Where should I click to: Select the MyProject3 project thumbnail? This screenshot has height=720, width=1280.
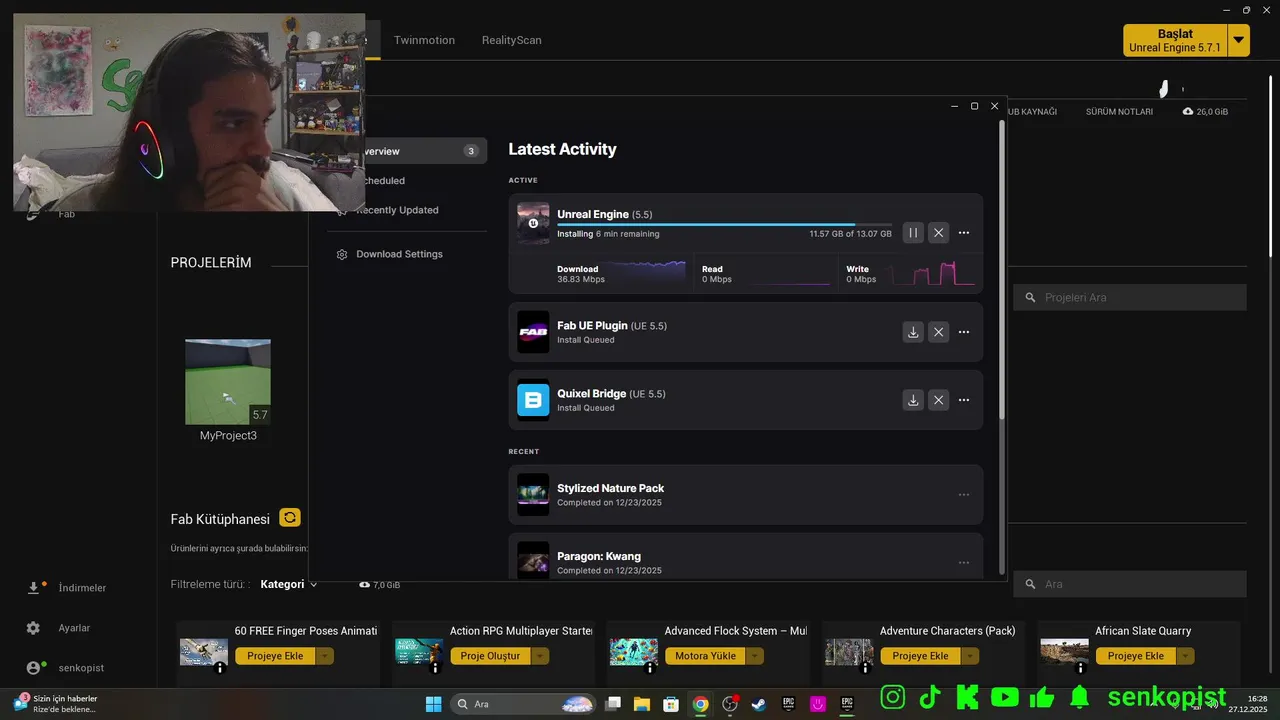click(x=228, y=382)
